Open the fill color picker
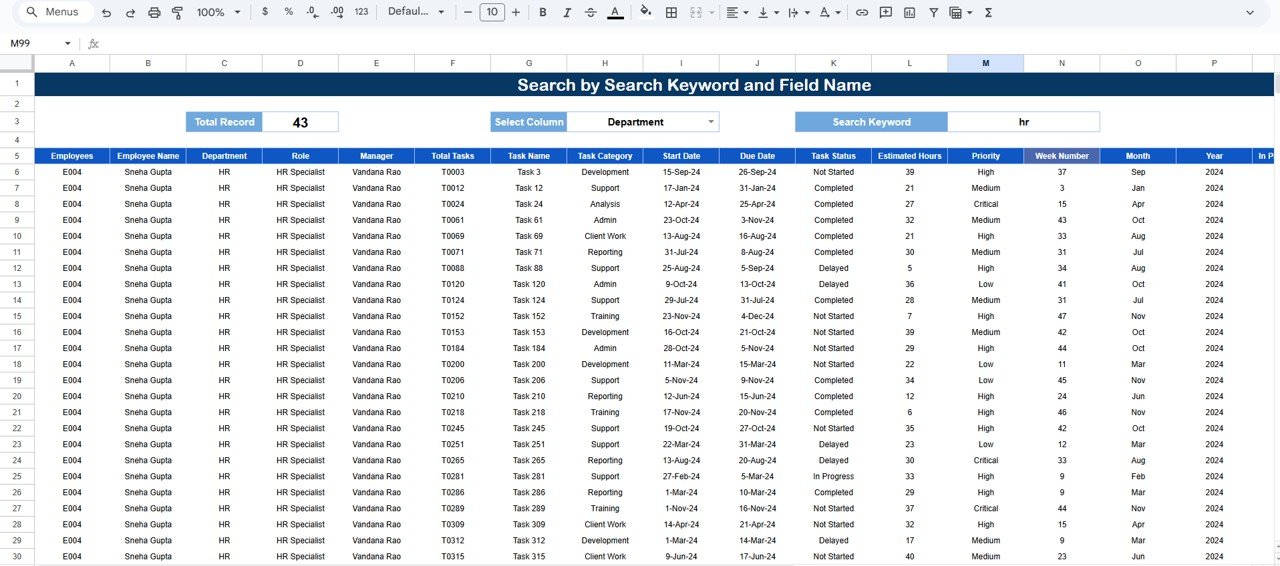Viewport: 1280px width, 566px height. pyautogui.click(x=645, y=13)
